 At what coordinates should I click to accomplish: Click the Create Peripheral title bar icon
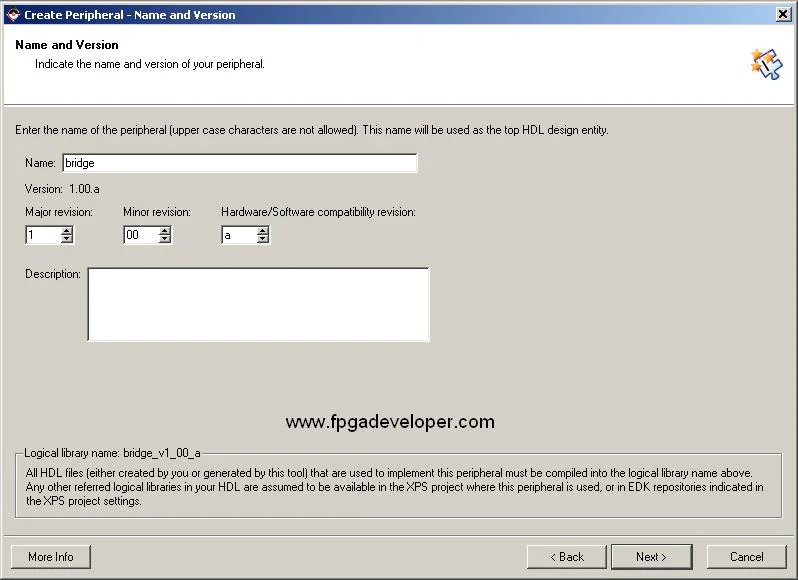[x=13, y=14]
